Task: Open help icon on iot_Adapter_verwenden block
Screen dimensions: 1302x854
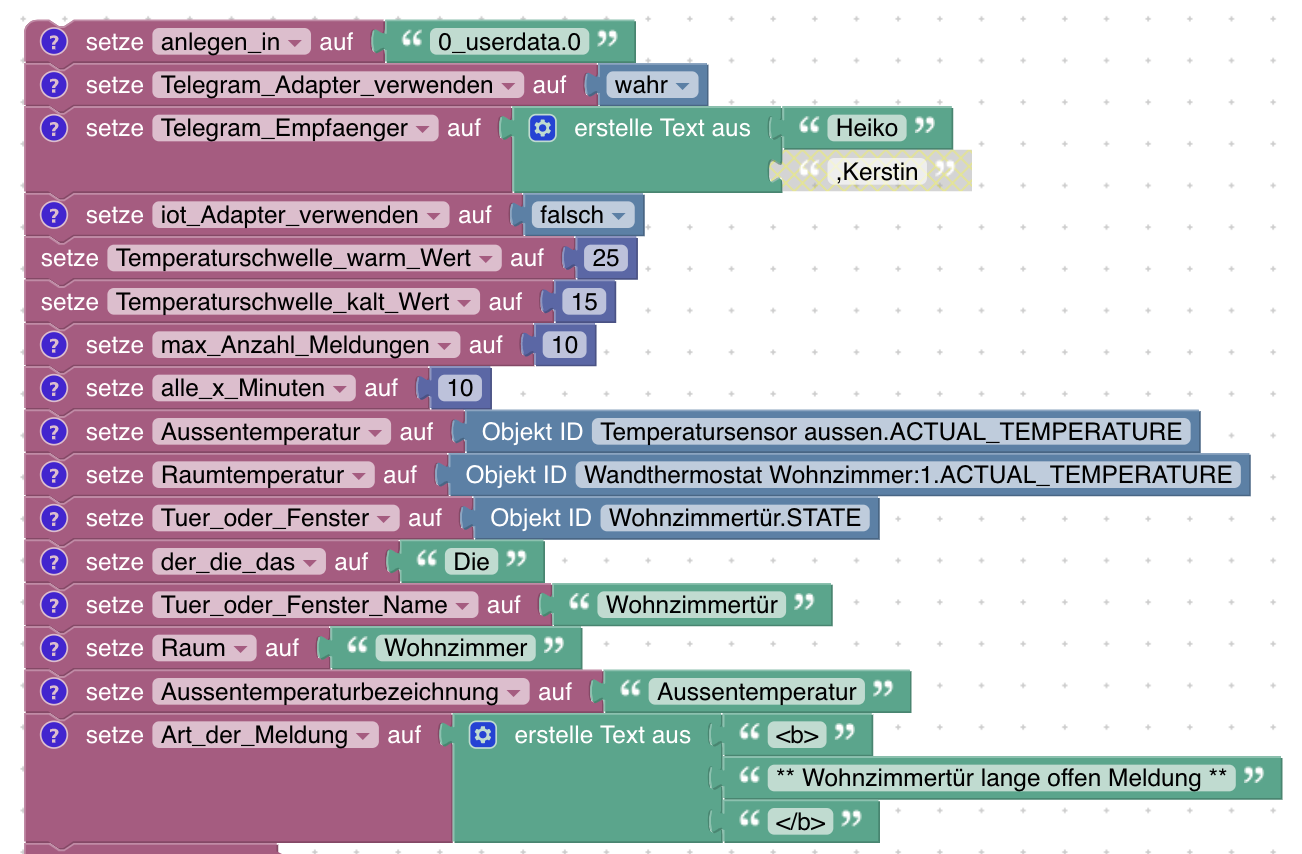Action: coord(54,215)
